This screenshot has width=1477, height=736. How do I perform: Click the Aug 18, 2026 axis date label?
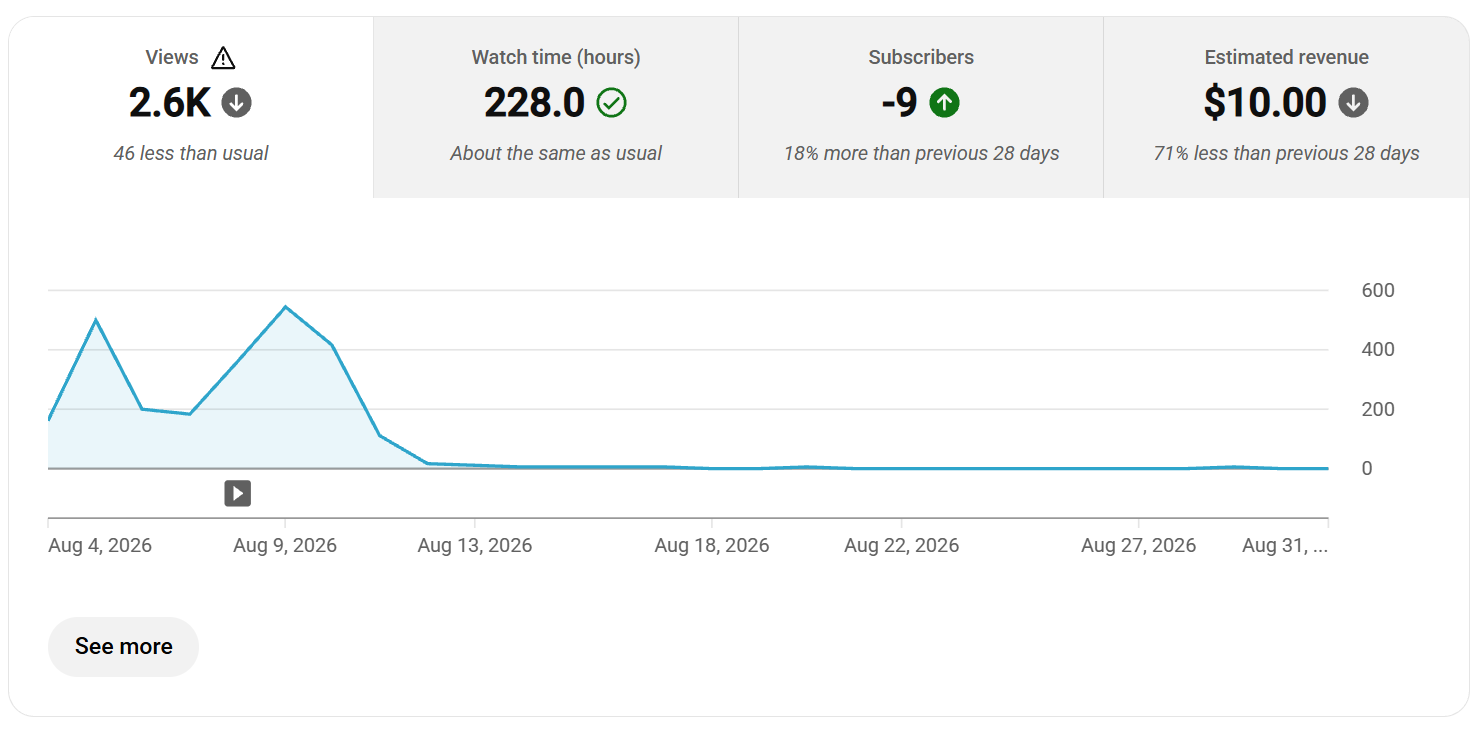(712, 545)
